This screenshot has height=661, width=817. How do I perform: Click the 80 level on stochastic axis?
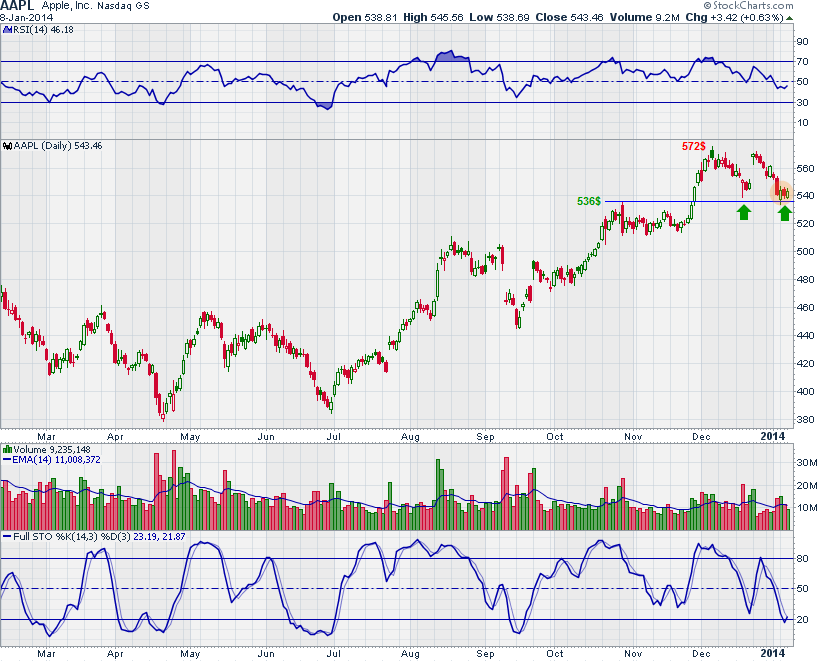802,559
